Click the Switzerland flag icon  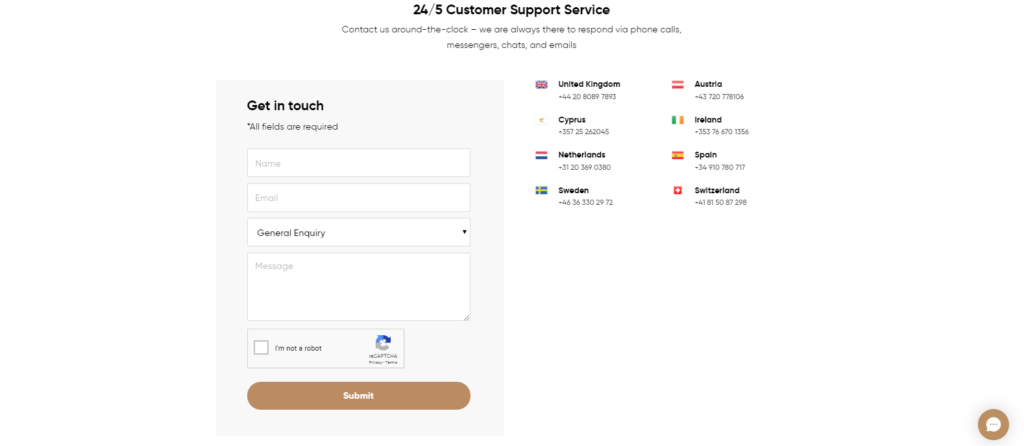[678, 190]
